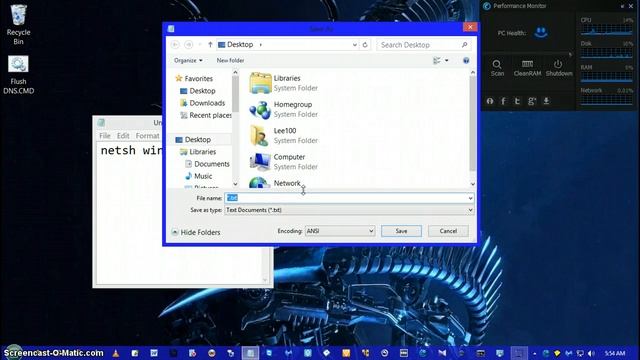Open the Format menu in Notepad
The height and width of the screenshot is (360, 640).
(x=147, y=136)
